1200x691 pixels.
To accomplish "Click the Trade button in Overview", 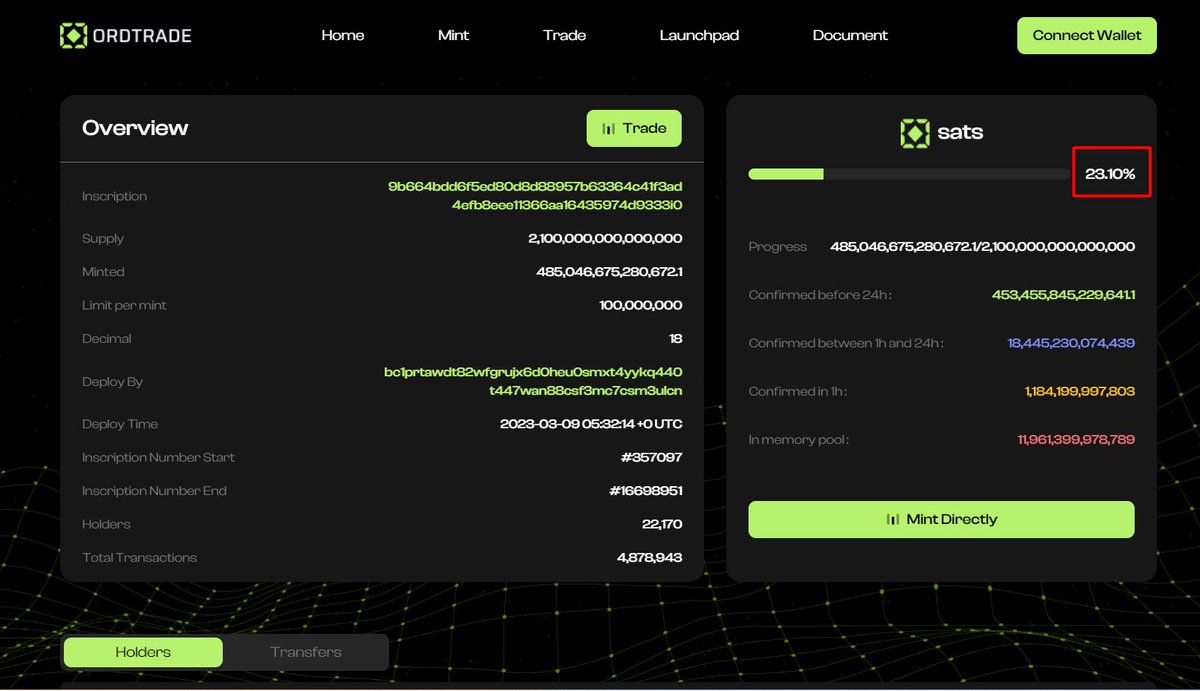I will click(634, 128).
